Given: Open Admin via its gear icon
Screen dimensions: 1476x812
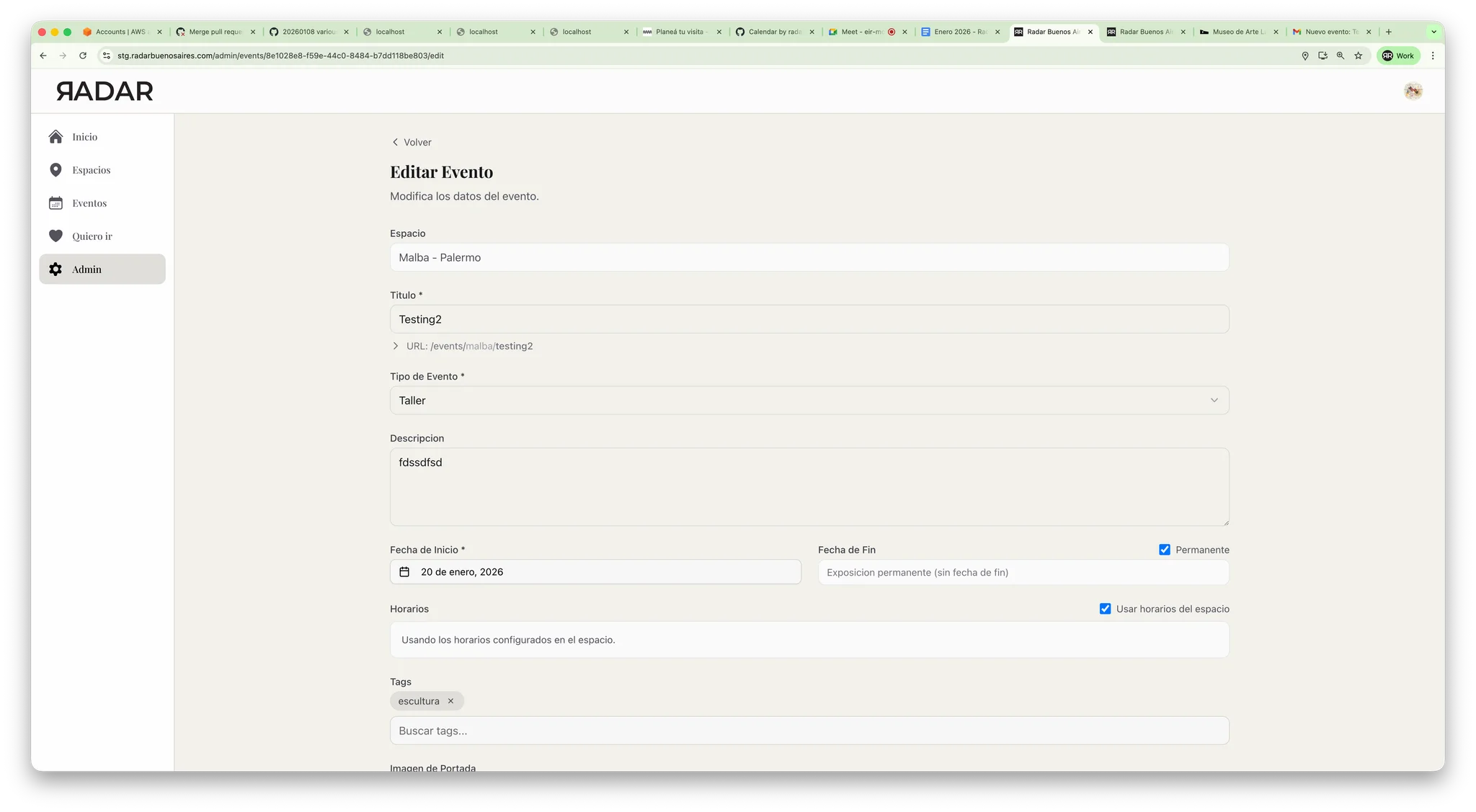Looking at the screenshot, I should [x=55, y=269].
